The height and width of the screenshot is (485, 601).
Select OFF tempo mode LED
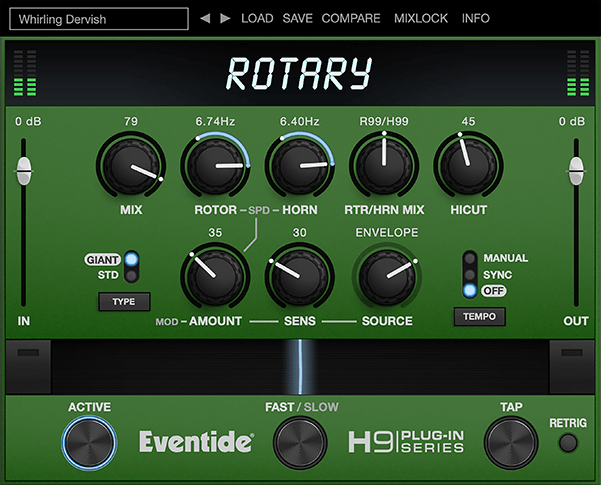click(x=470, y=291)
